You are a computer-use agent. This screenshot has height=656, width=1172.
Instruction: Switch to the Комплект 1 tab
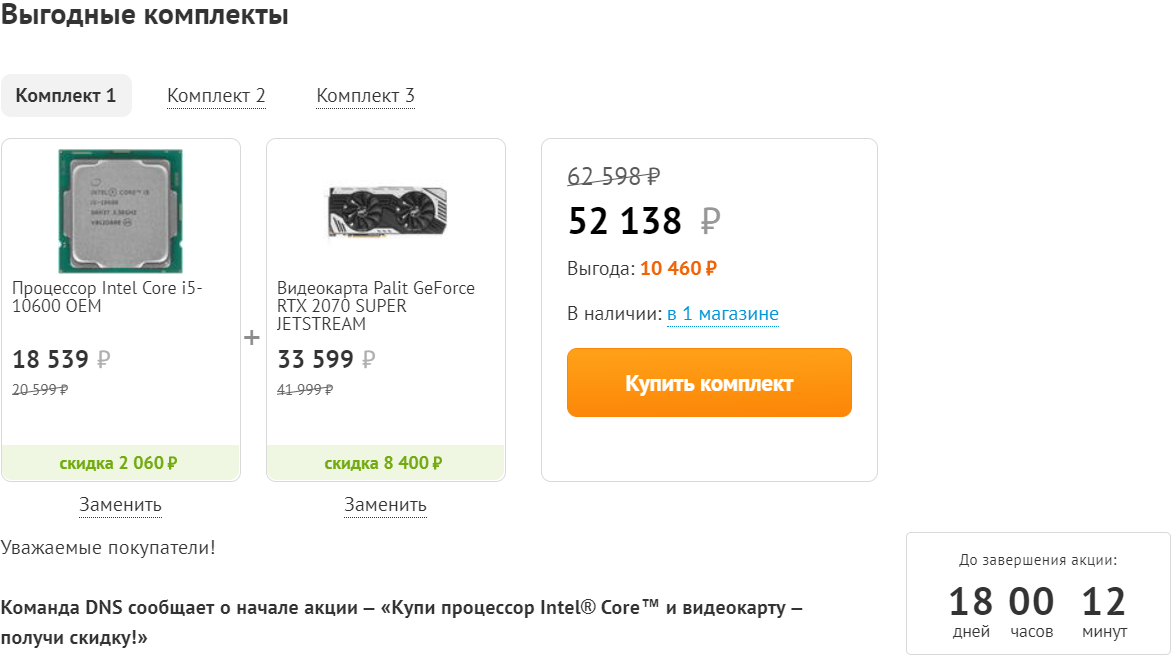[66, 96]
